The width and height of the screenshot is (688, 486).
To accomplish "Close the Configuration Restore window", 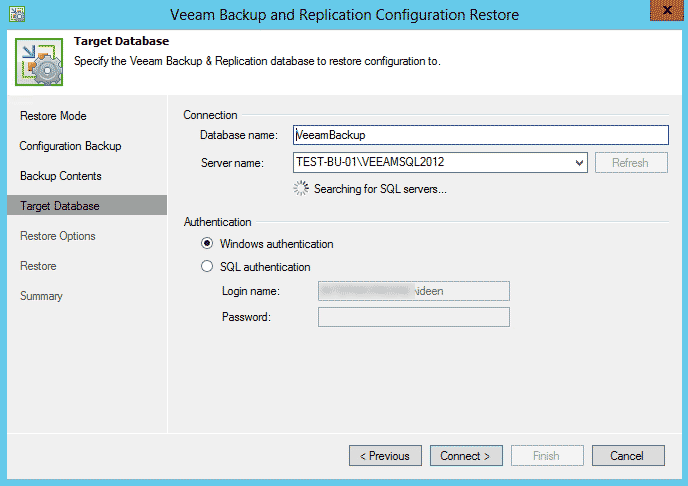I will tap(666, 11).
